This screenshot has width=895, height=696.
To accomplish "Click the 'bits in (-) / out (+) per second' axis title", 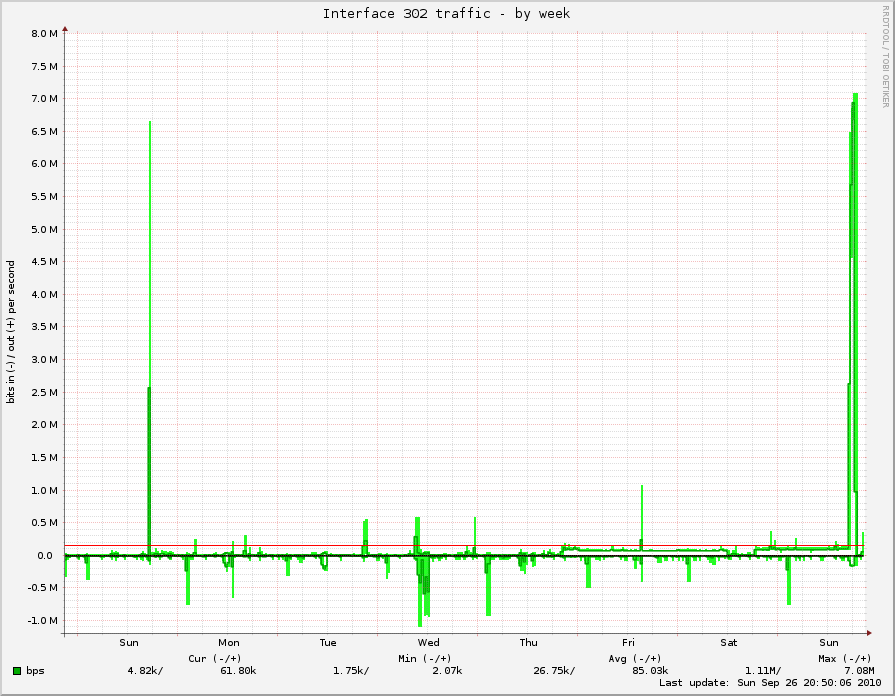I will coord(11,332).
